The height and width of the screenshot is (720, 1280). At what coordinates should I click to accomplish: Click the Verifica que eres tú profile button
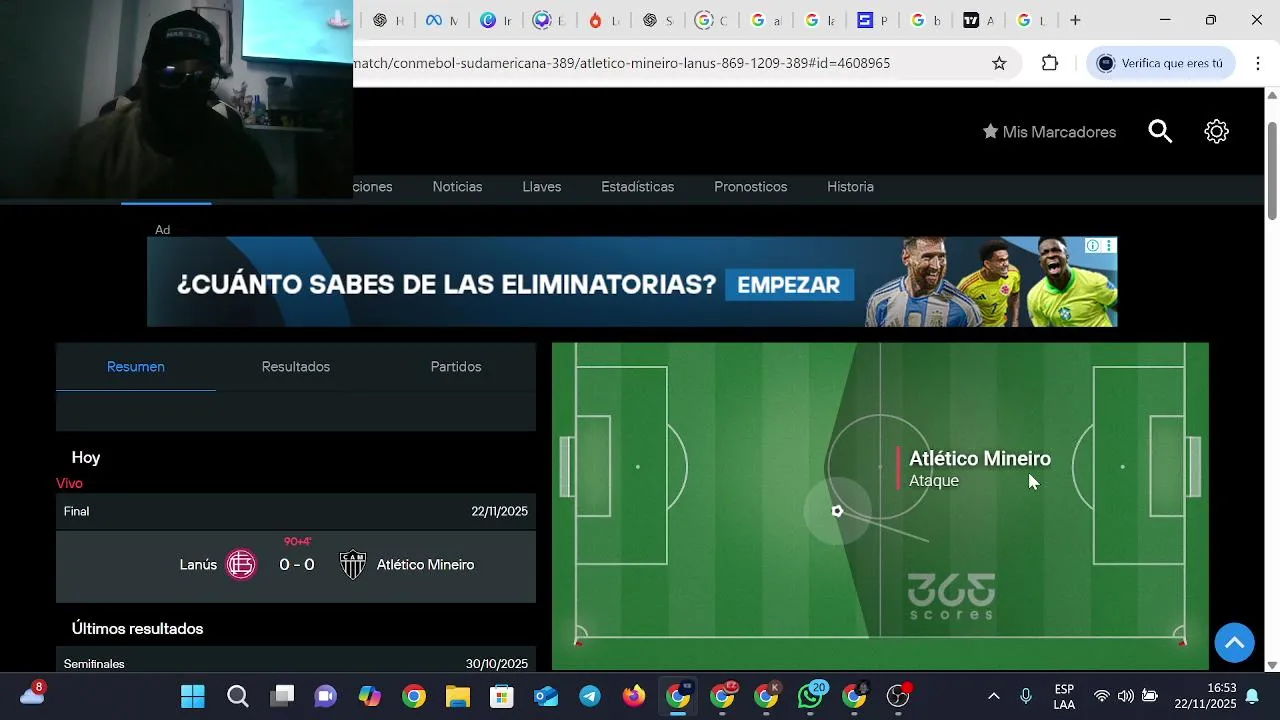[1161, 63]
